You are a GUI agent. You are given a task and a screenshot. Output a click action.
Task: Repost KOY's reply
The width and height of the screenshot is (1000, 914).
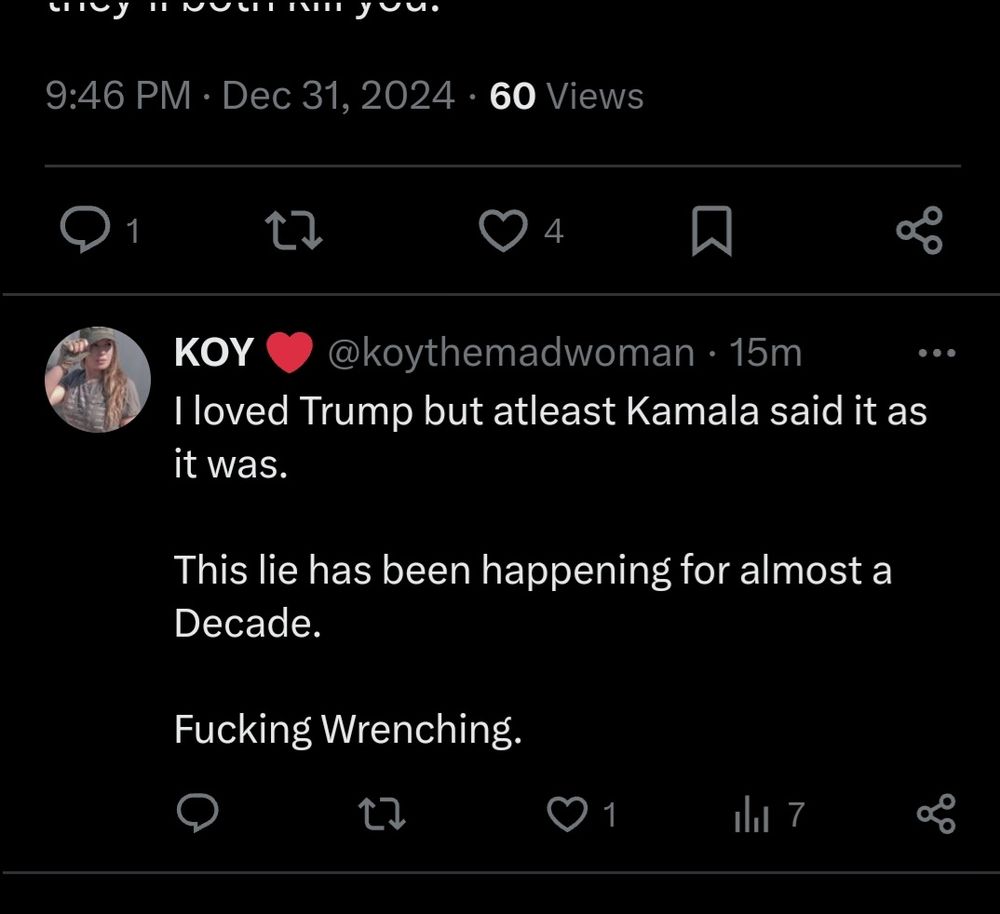pos(382,815)
